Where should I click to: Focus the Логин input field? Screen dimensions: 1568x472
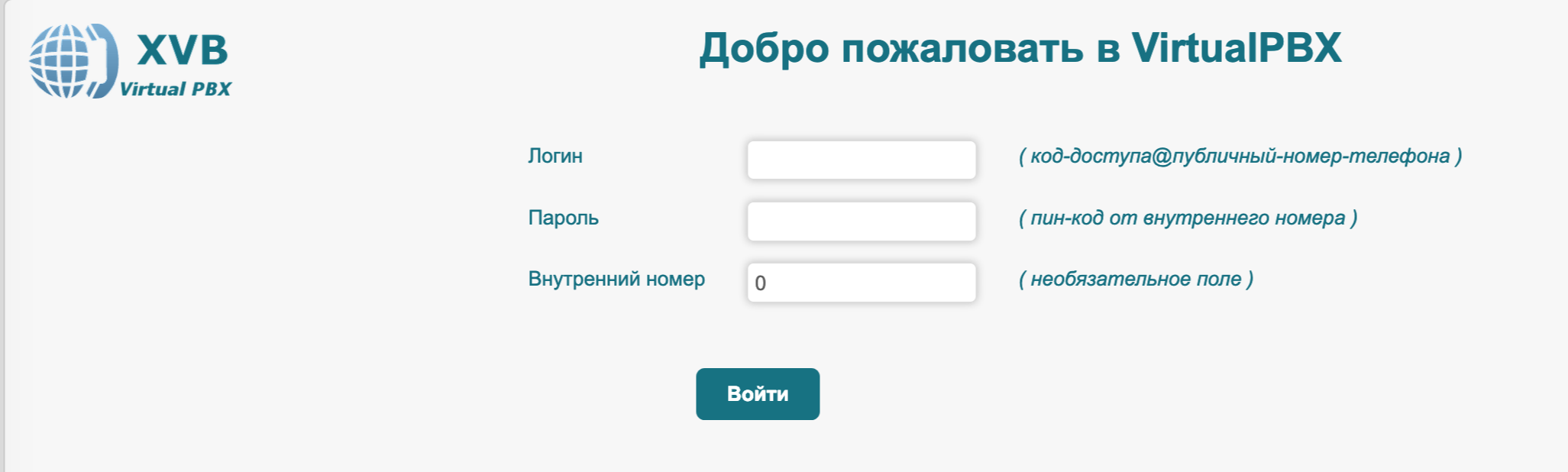pos(861,160)
